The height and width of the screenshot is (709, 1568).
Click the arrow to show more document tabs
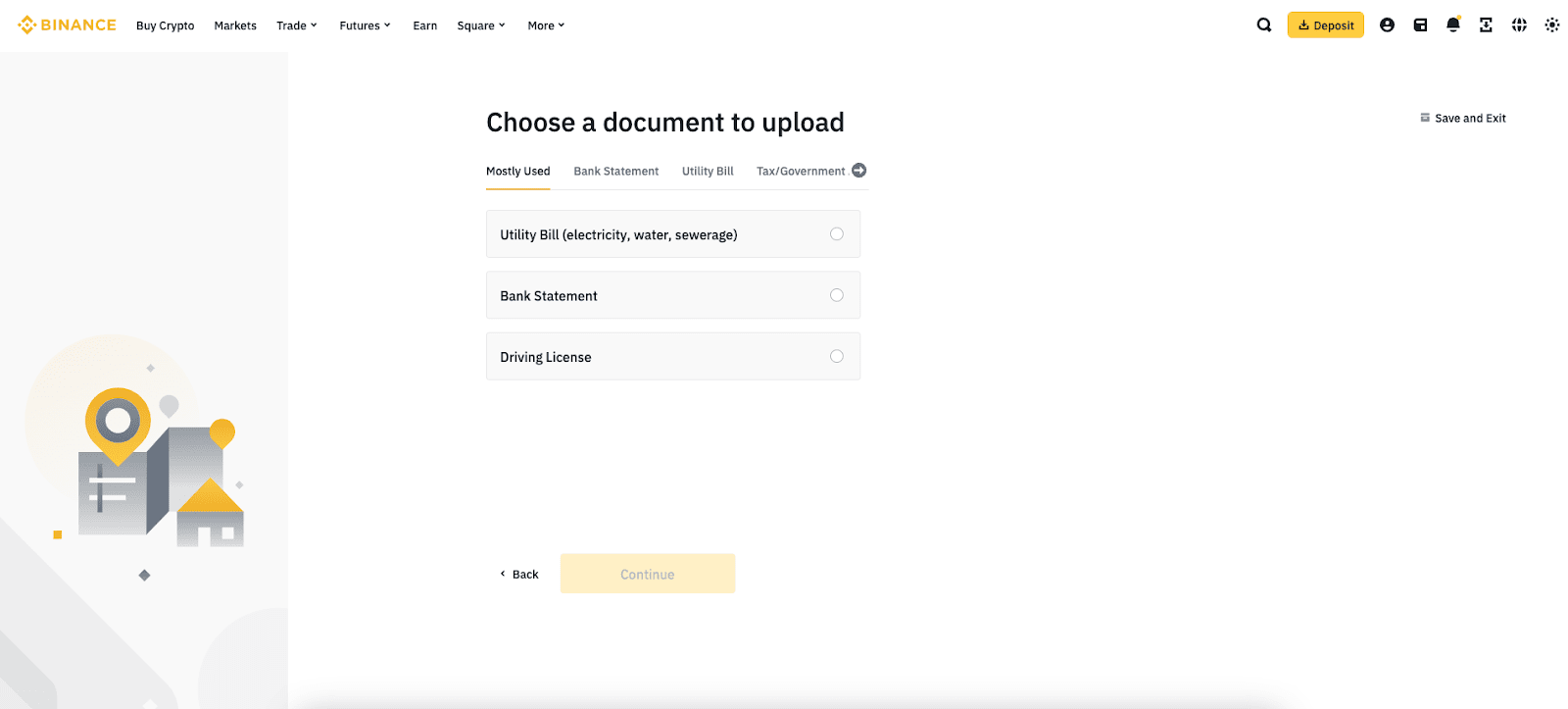tap(859, 171)
